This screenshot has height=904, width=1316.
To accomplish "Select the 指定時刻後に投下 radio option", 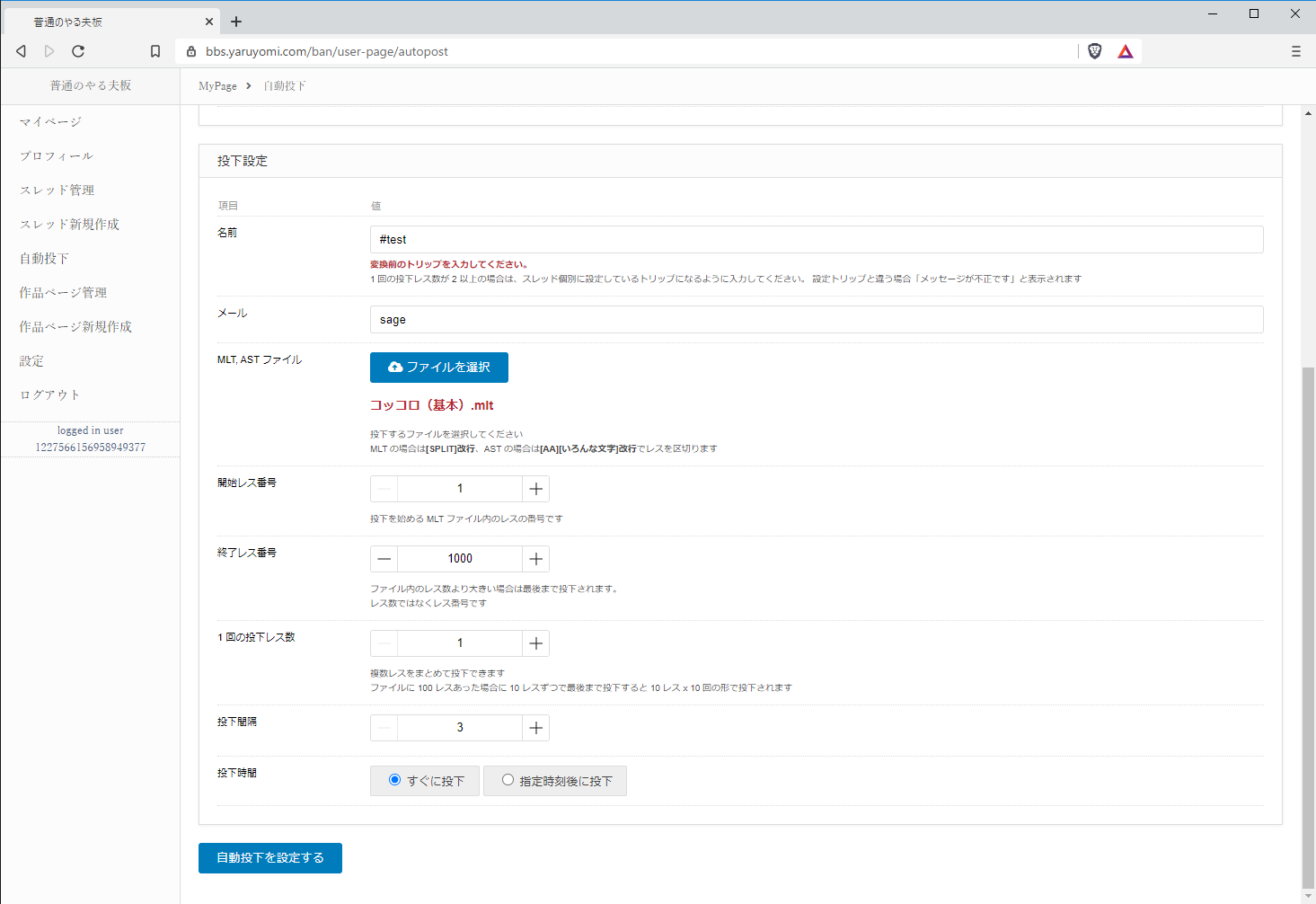I will pos(508,780).
